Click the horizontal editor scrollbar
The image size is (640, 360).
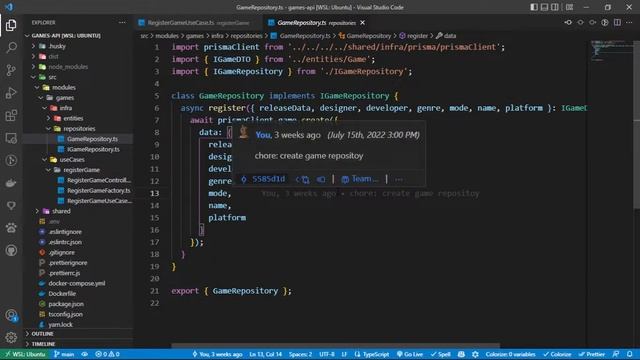pyautogui.click(x=336, y=346)
